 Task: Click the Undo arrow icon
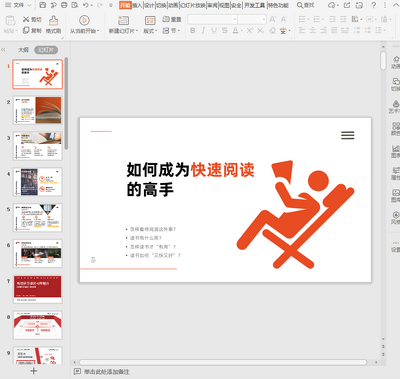[x=86, y=5]
